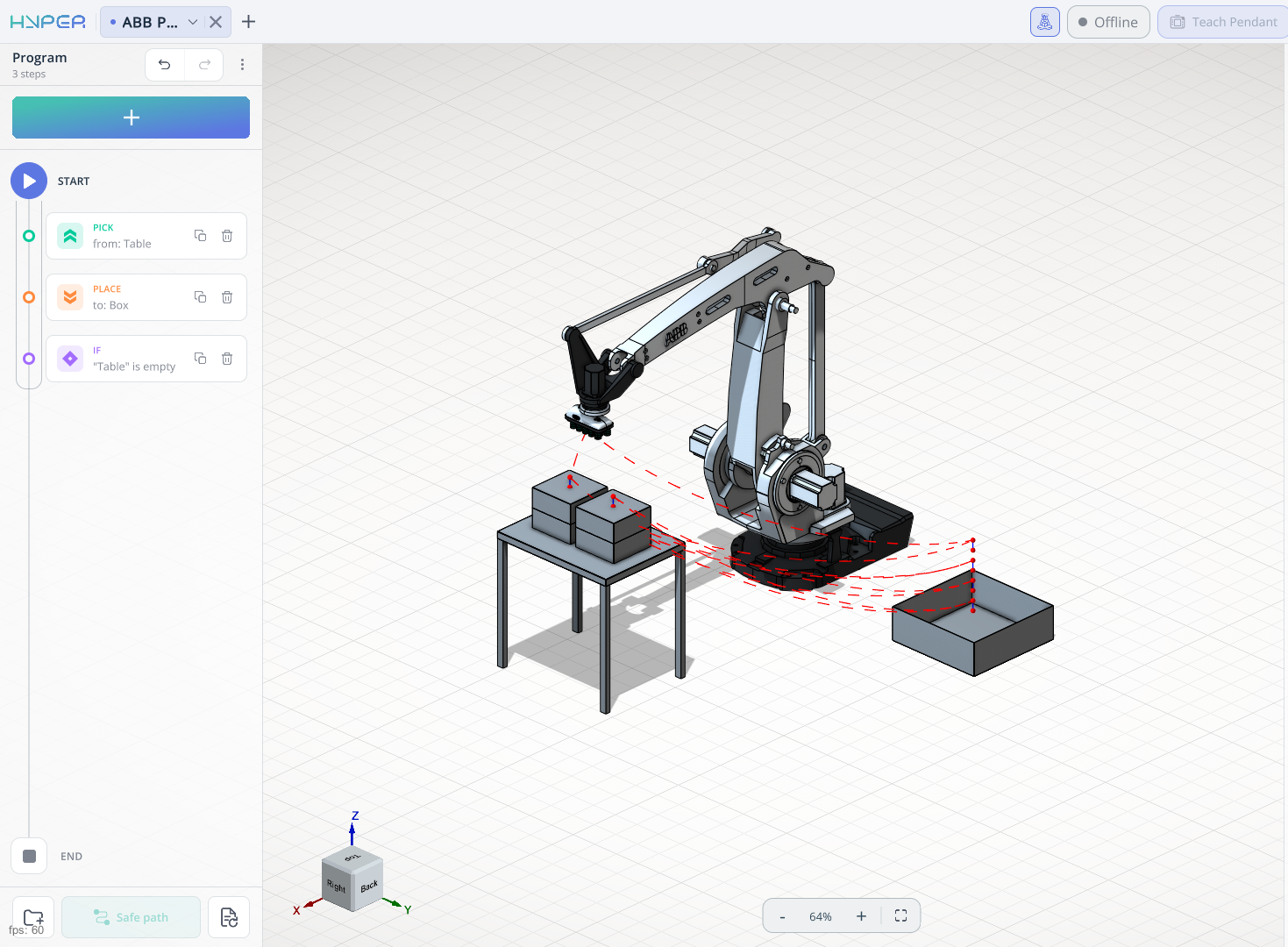Viewport: 1288px width, 947px height.
Task: Toggle the Offline connection status
Action: coord(1108,22)
